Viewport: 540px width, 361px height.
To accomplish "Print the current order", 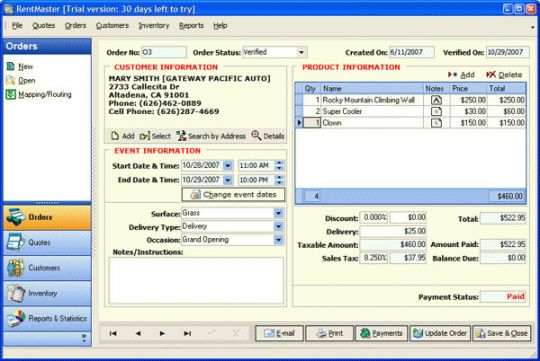I will coord(330,333).
